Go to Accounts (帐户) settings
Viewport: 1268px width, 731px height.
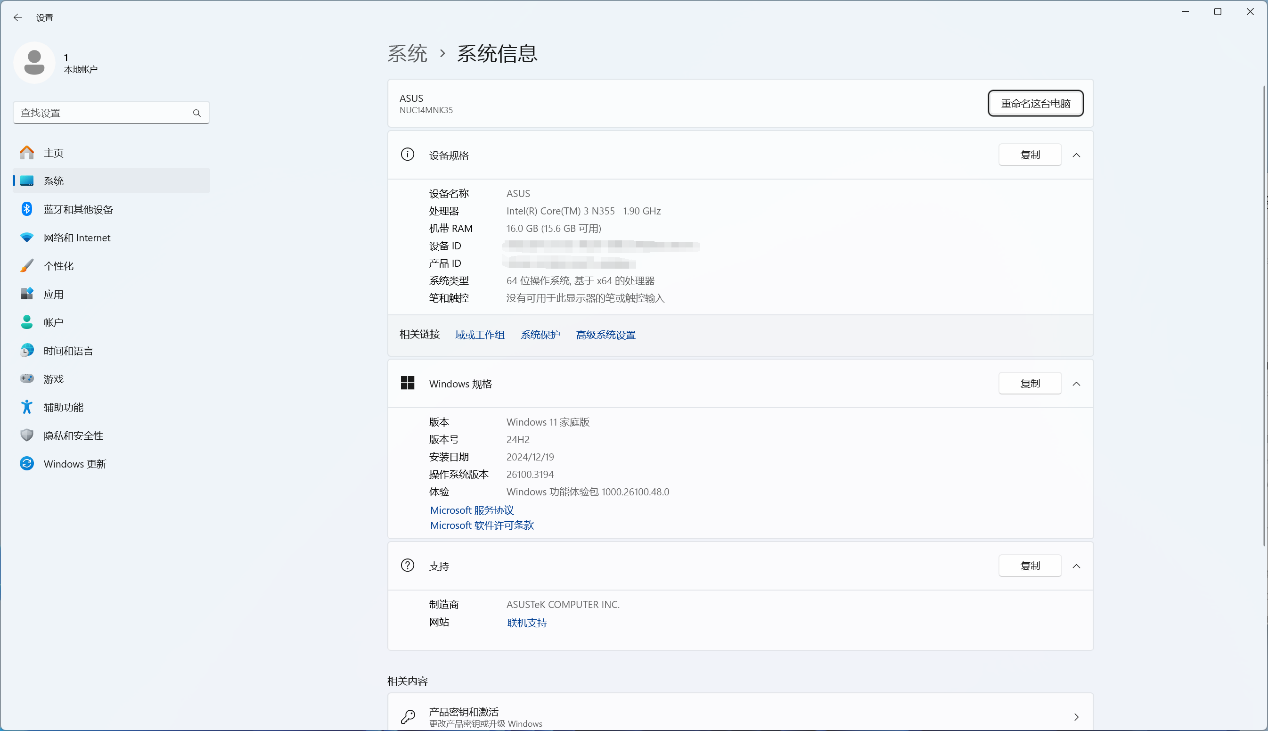(x=53, y=323)
